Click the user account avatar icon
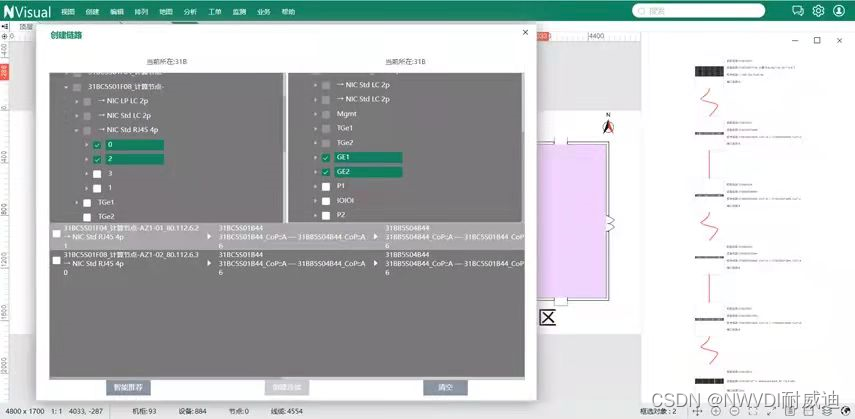 click(840, 11)
